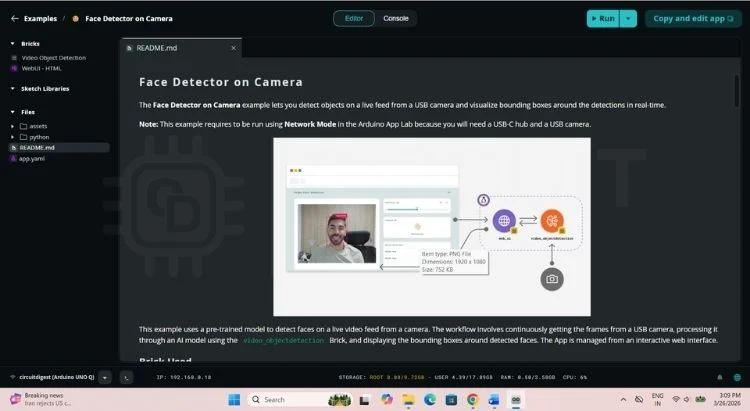Launch Copilot from the taskbar
Image resolution: width=750 pixels, height=411 pixels.
point(386,400)
